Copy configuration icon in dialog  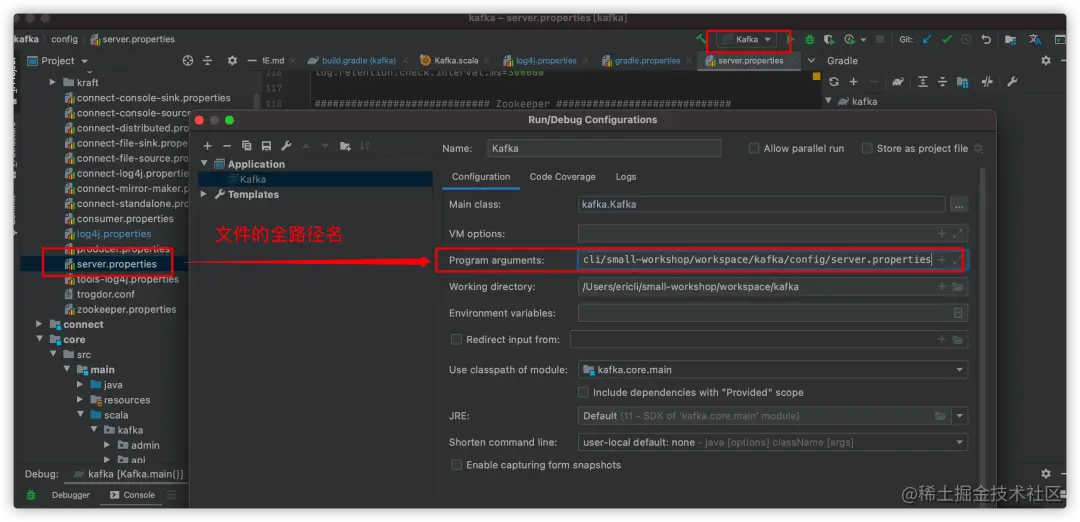click(x=247, y=146)
